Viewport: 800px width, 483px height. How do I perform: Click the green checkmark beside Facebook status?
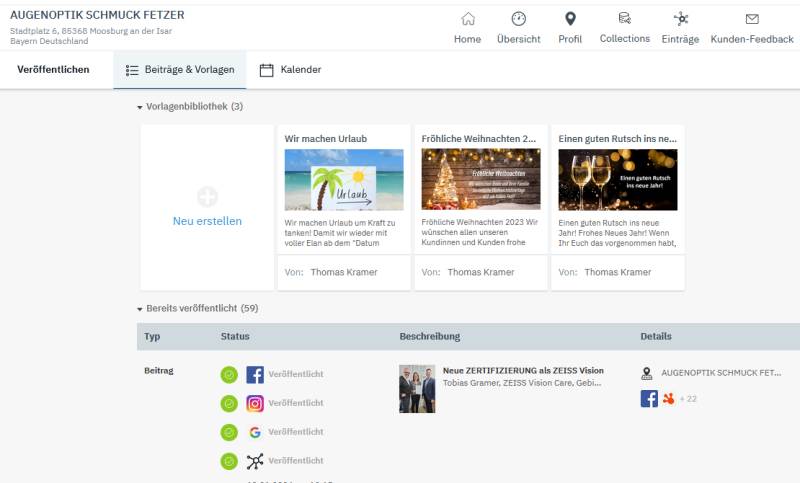coord(229,375)
